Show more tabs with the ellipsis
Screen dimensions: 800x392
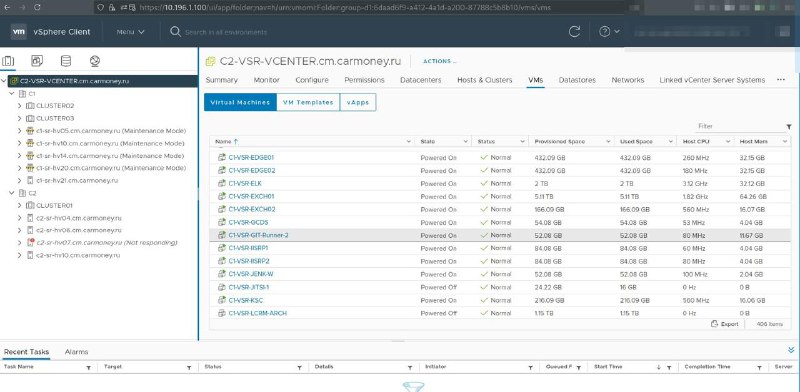(x=781, y=80)
